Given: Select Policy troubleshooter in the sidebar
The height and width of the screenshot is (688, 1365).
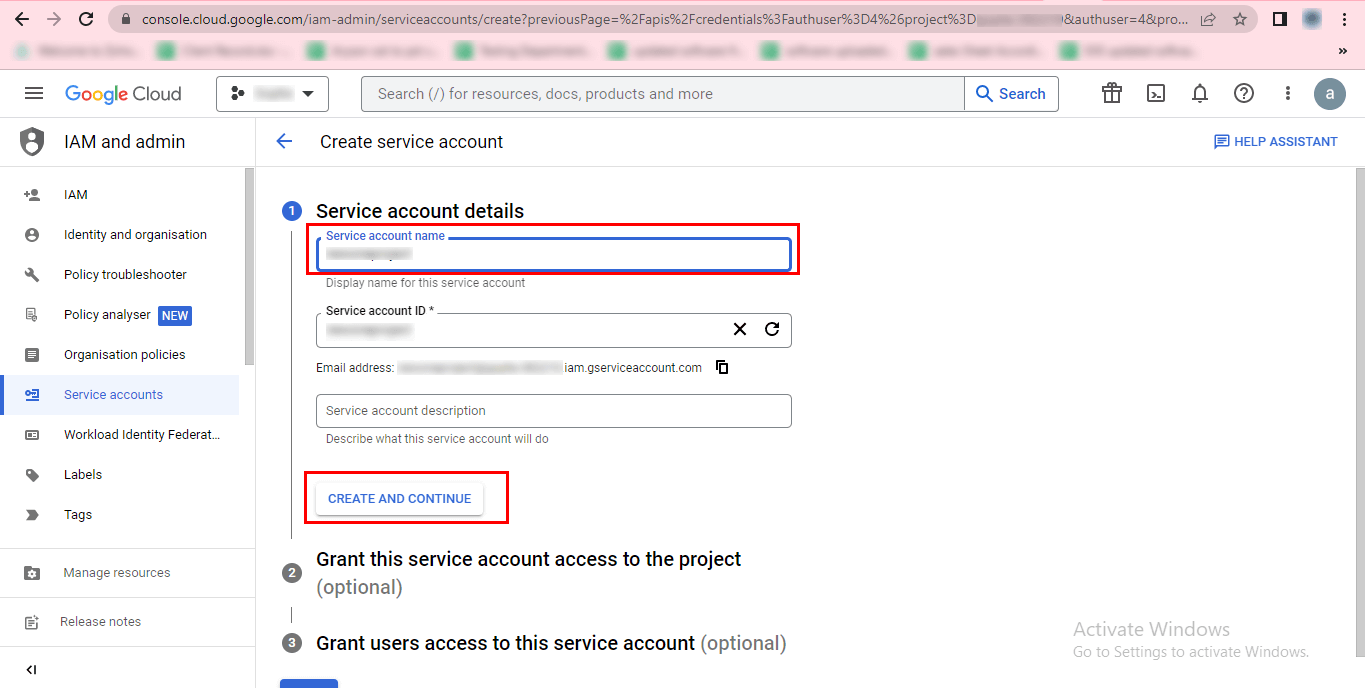Looking at the screenshot, I should tap(125, 275).
